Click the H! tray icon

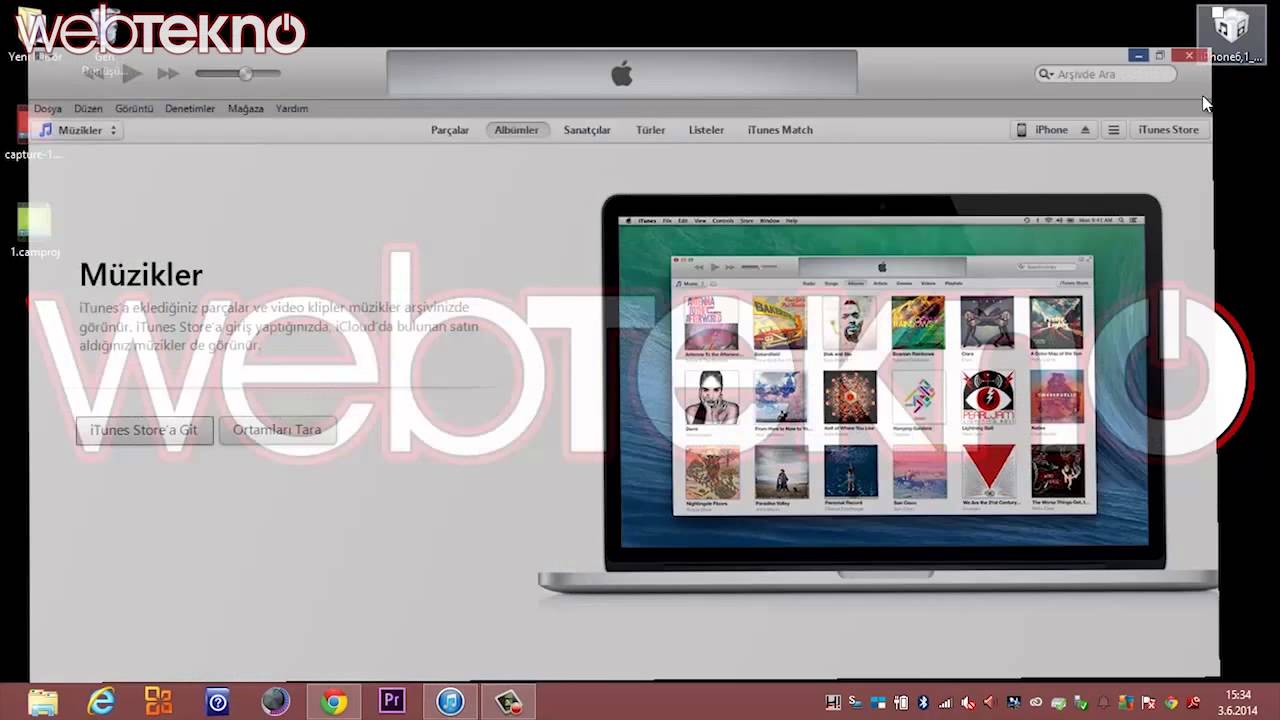(x=833, y=703)
